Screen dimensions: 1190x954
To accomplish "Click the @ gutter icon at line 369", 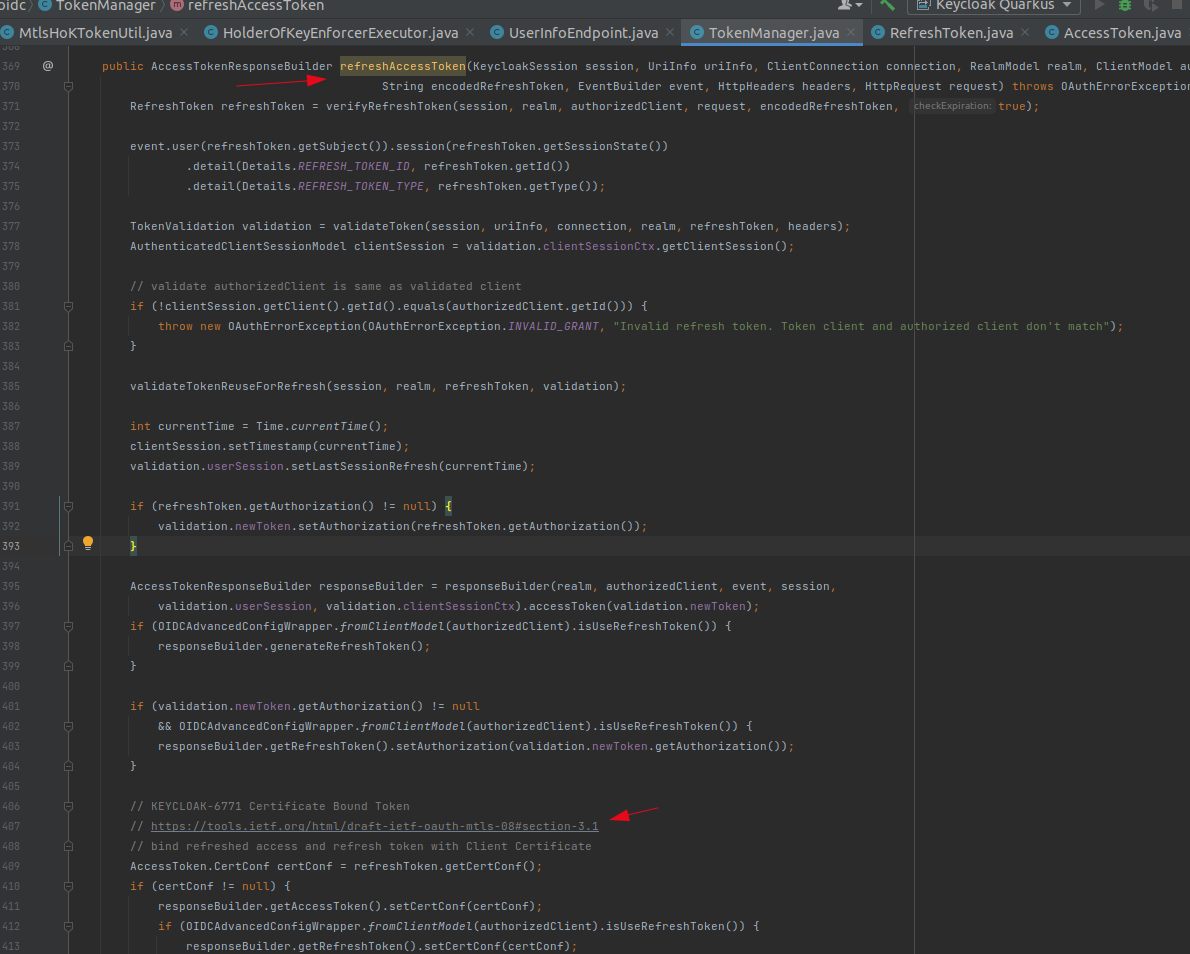I will (48, 66).
